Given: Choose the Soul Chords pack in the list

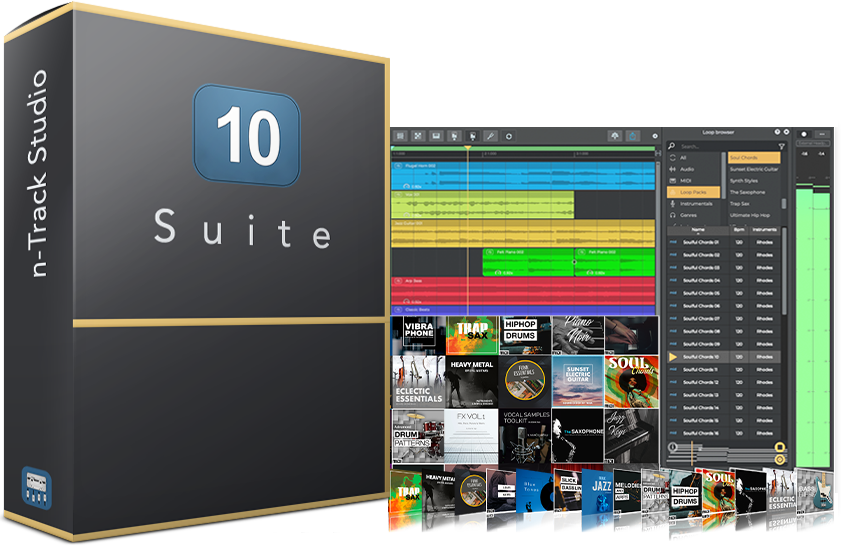Looking at the screenshot, I should [x=754, y=158].
